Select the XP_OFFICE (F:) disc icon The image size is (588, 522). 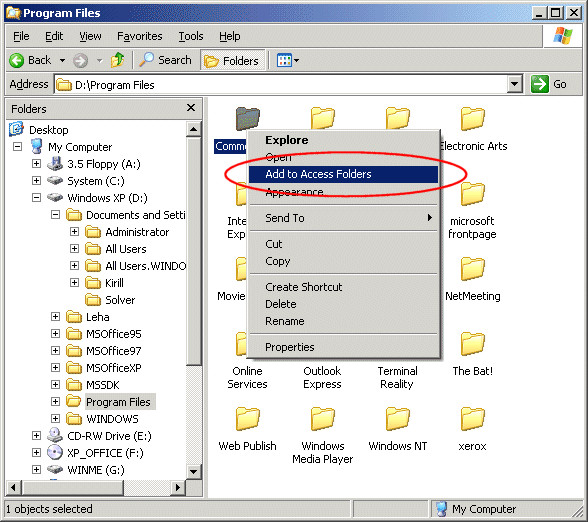[55, 453]
